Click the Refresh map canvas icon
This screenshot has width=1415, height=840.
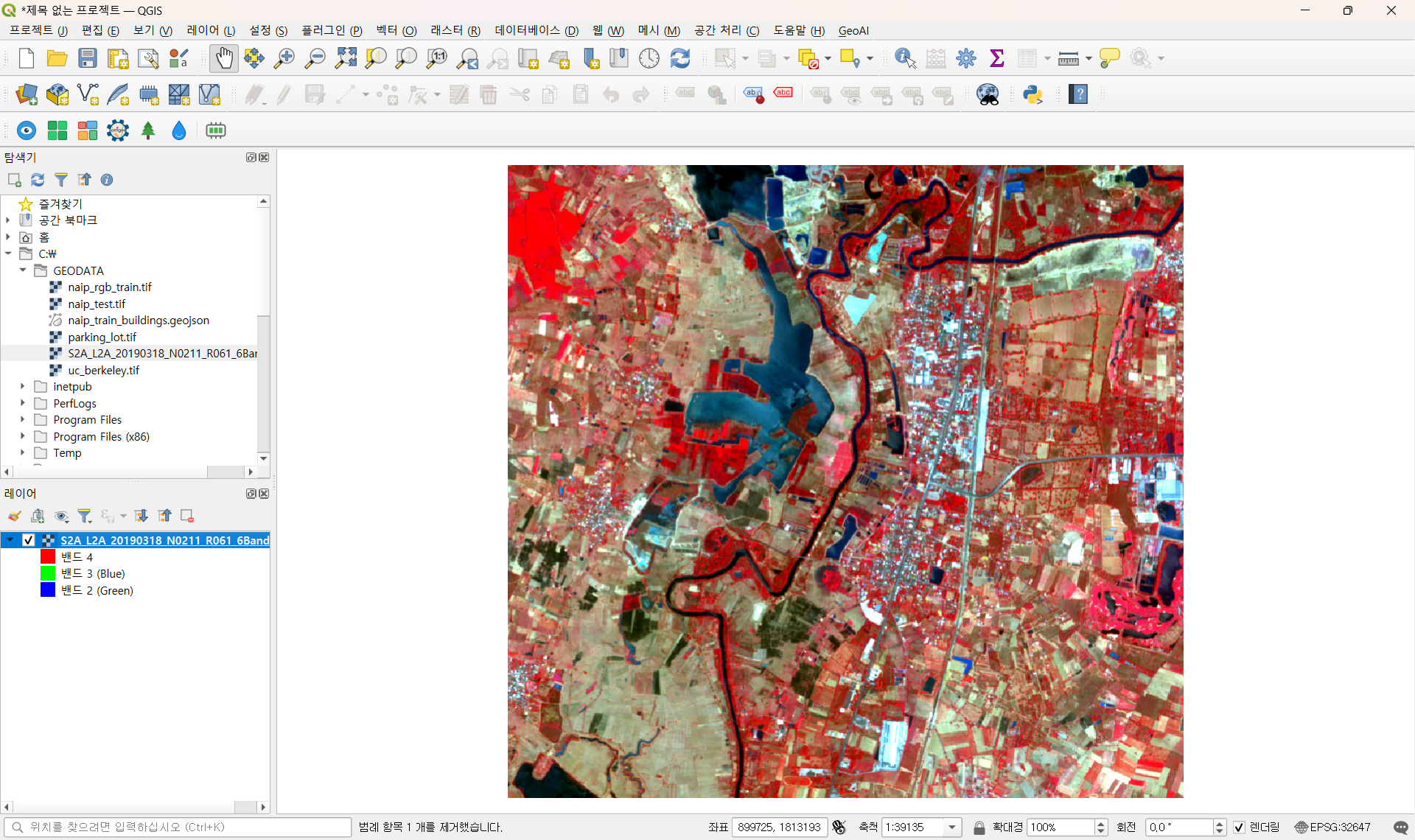coord(679,58)
